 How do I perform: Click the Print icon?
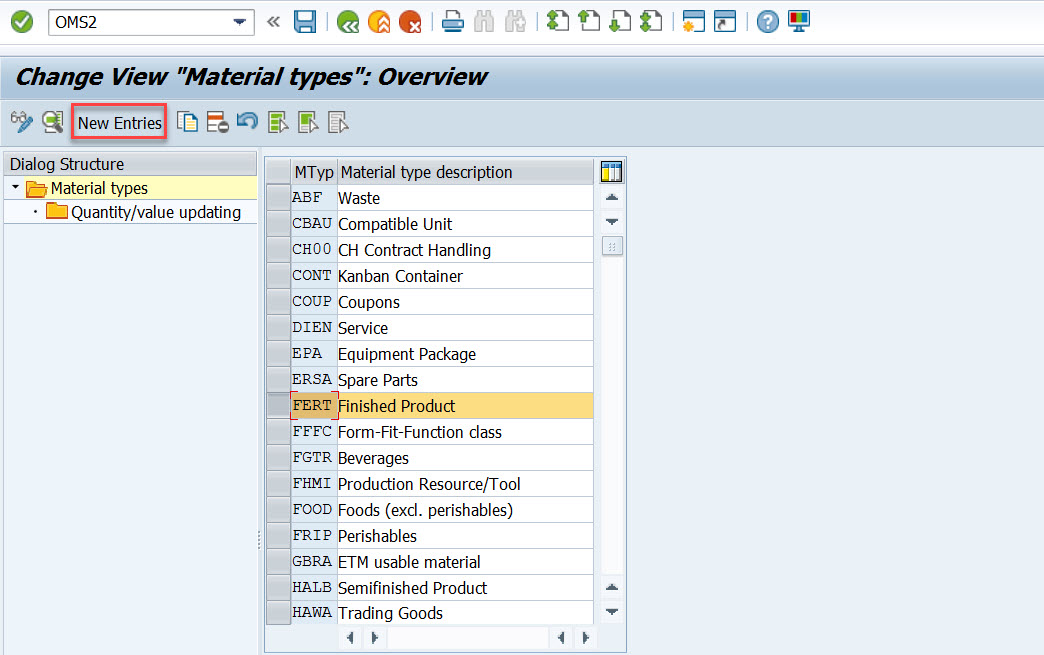[x=452, y=21]
